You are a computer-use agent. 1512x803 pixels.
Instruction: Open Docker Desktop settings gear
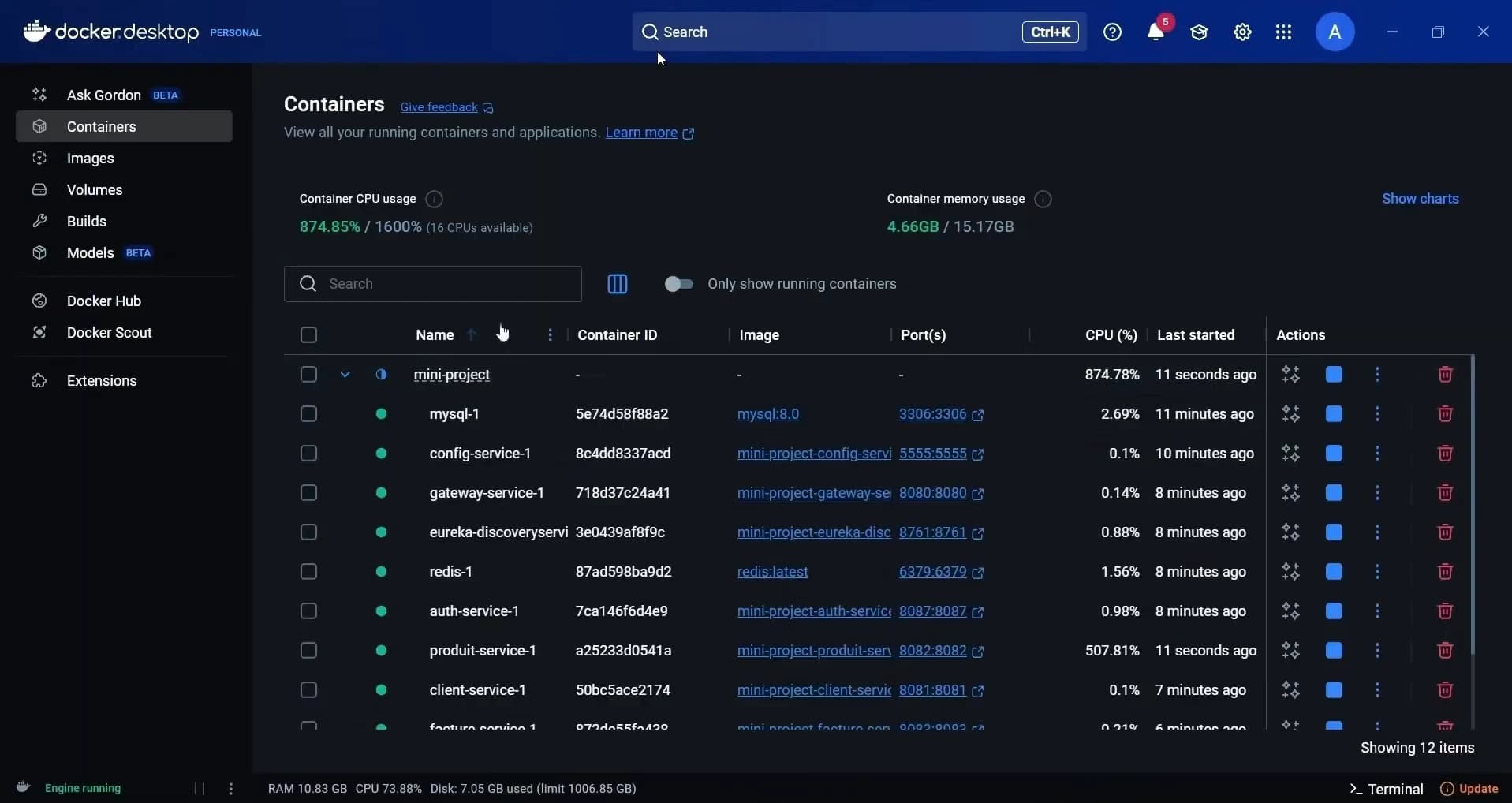pyautogui.click(x=1242, y=32)
